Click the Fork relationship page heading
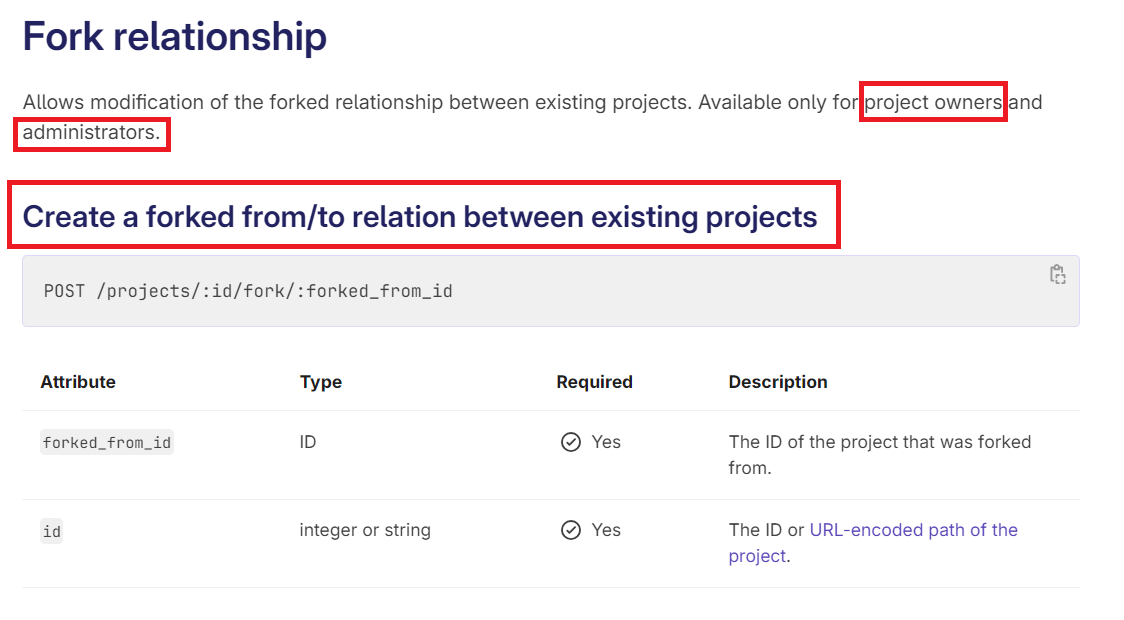Viewport: 1124px width, 620px height. (x=175, y=37)
